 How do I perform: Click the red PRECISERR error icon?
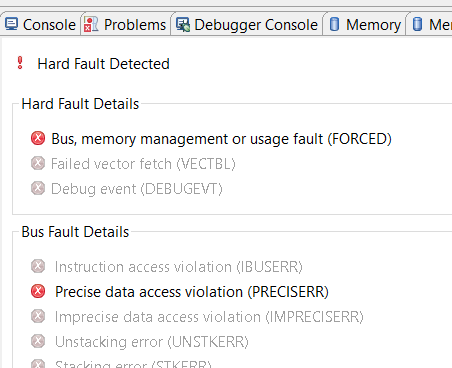(x=38, y=291)
